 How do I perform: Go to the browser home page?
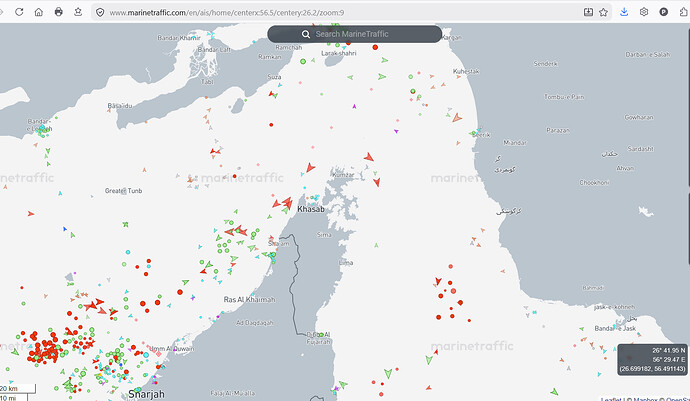39,12
